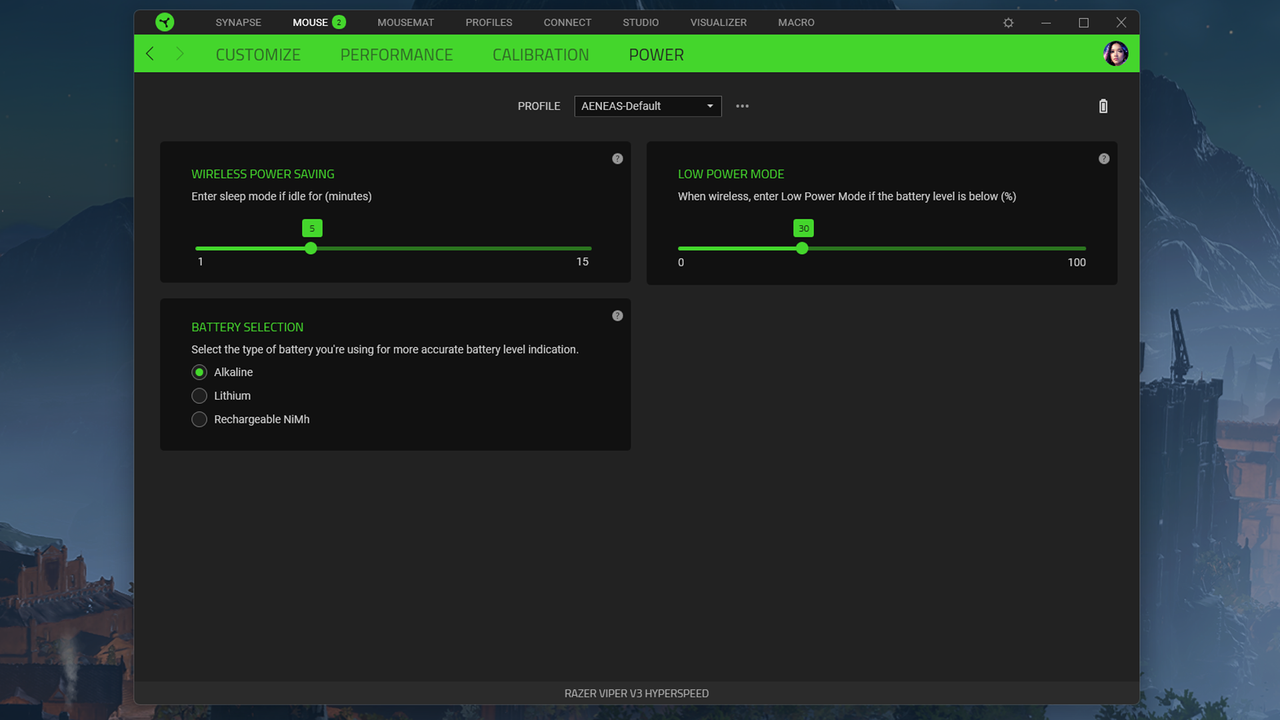Click the Low Power Mode heading
The height and width of the screenshot is (720, 1280).
click(731, 174)
